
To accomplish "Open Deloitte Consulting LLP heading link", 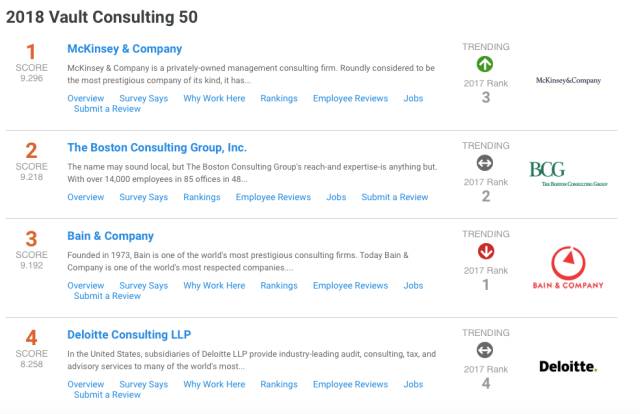I will tap(128, 334).
